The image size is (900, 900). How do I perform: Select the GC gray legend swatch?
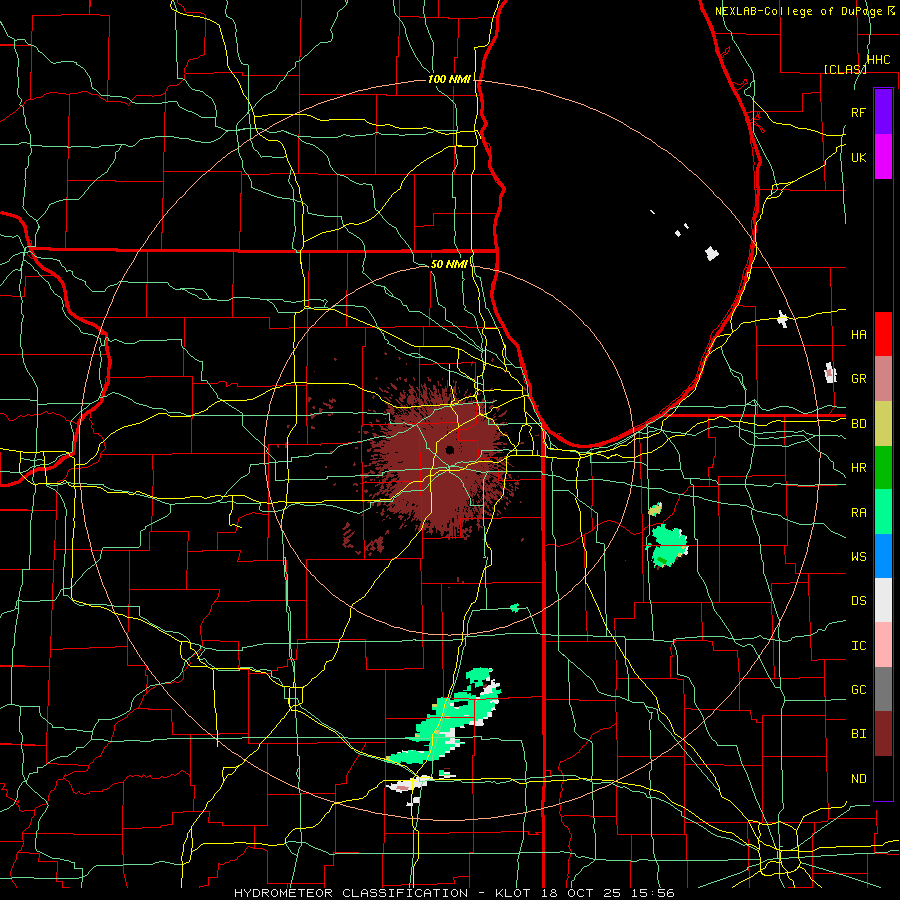[883, 689]
